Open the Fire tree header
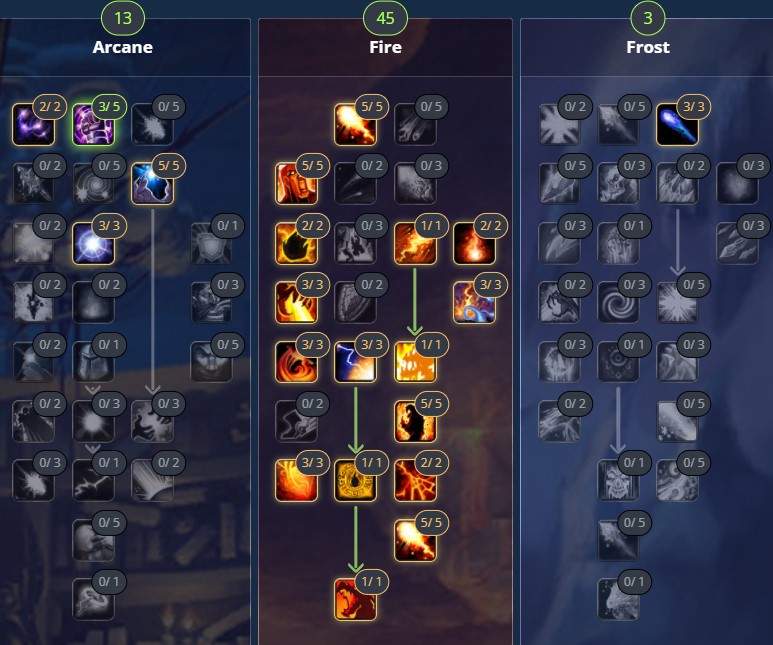773x645 pixels. [x=386, y=47]
